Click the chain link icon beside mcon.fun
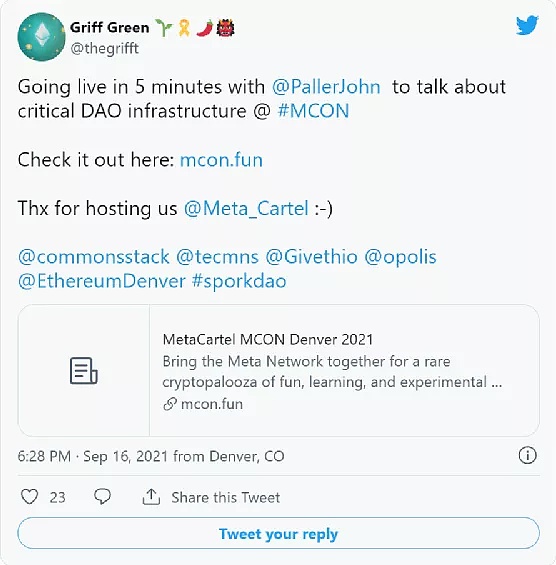 click(170, 404)
